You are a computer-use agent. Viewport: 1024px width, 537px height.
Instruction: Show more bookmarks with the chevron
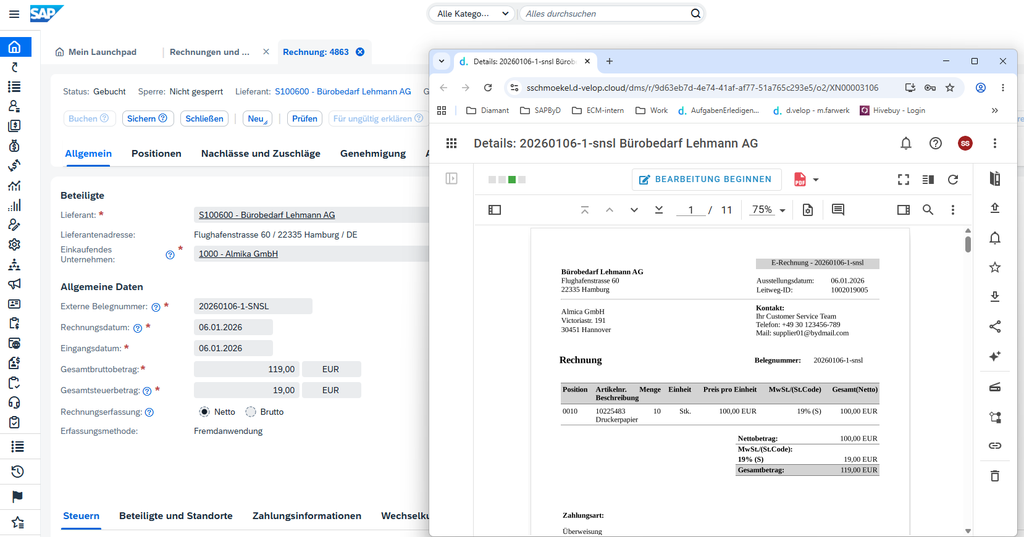[995, 110]
